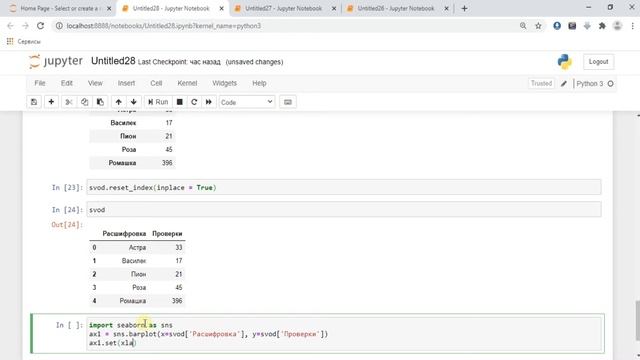Go forward in browser history
The width and height of the screenshot is (640, 360).
pyautogui.click(x=25, y=26)
